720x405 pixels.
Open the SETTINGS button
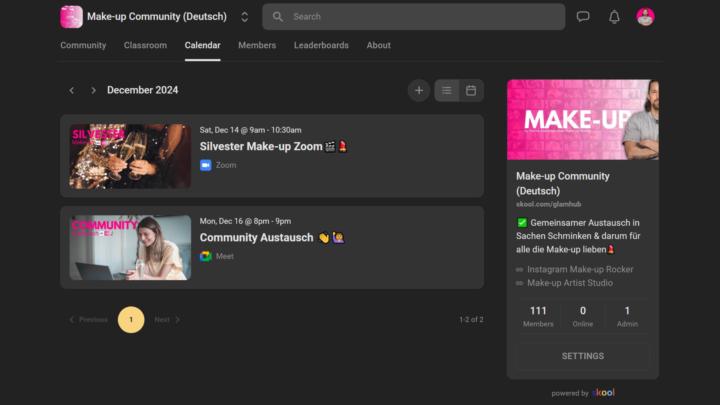point(583,356)
